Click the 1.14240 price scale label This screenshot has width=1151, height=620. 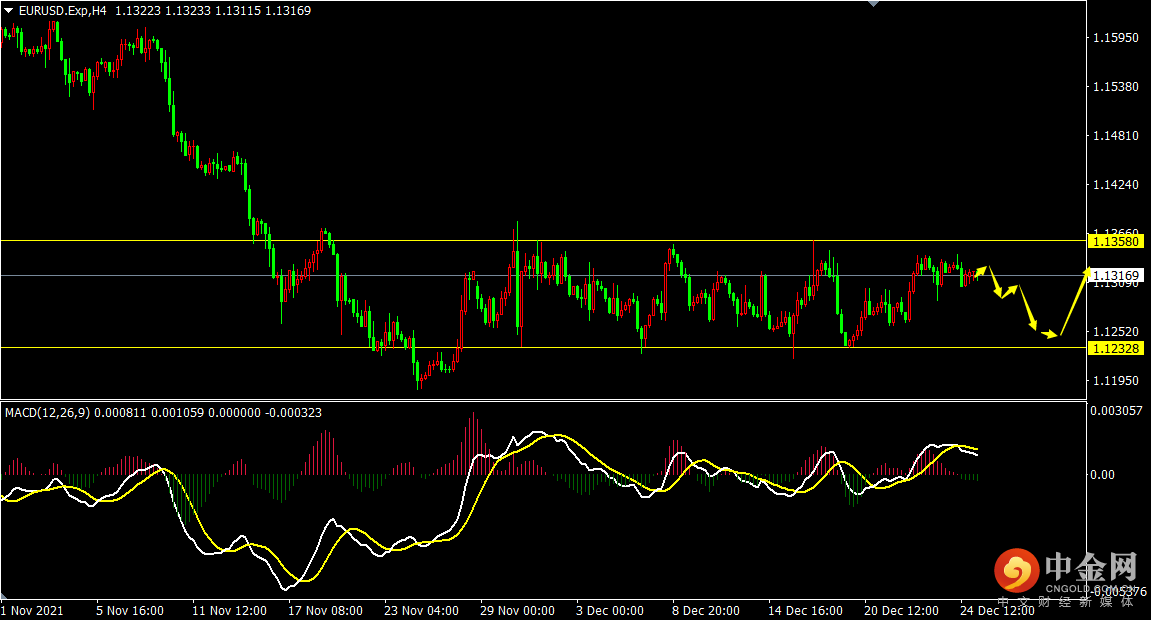[1116, 185]
